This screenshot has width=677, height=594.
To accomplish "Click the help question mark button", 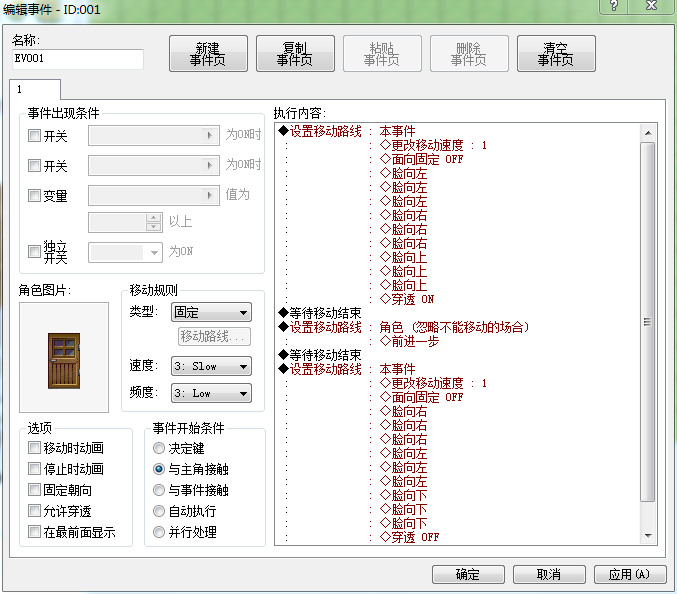I will pyautogui.click(x=614, y=6).
